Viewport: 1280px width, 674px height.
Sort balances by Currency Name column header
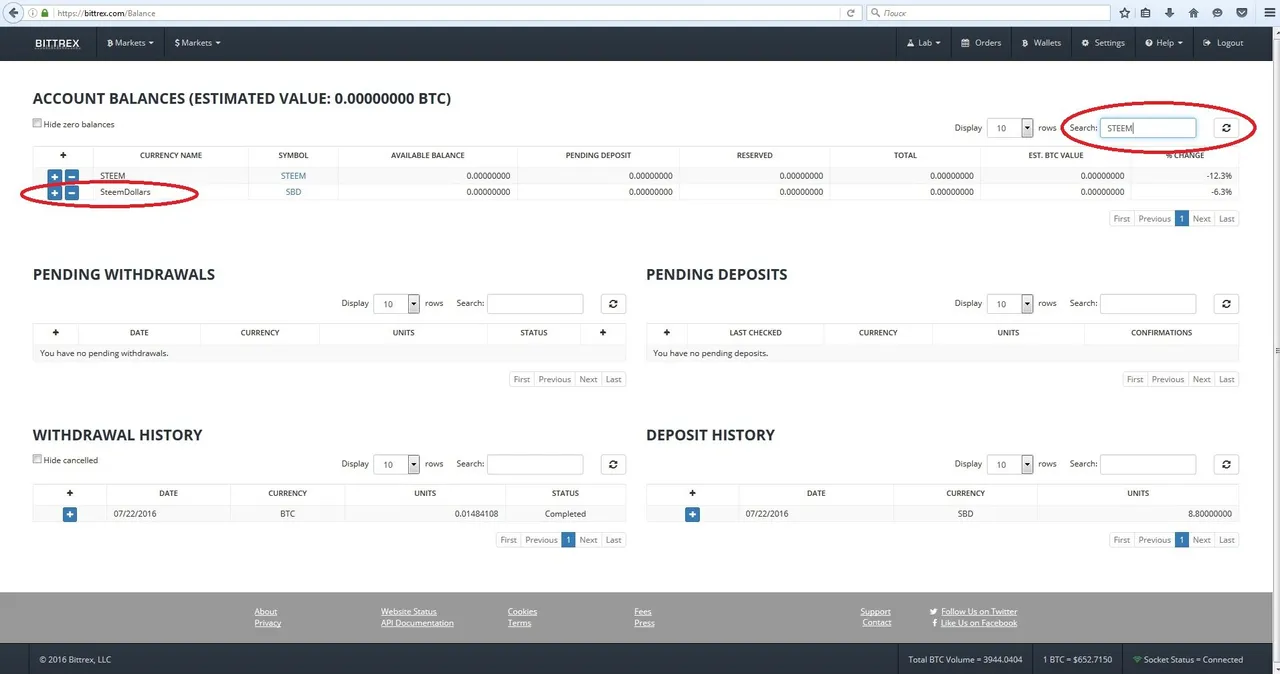point(171,156)
